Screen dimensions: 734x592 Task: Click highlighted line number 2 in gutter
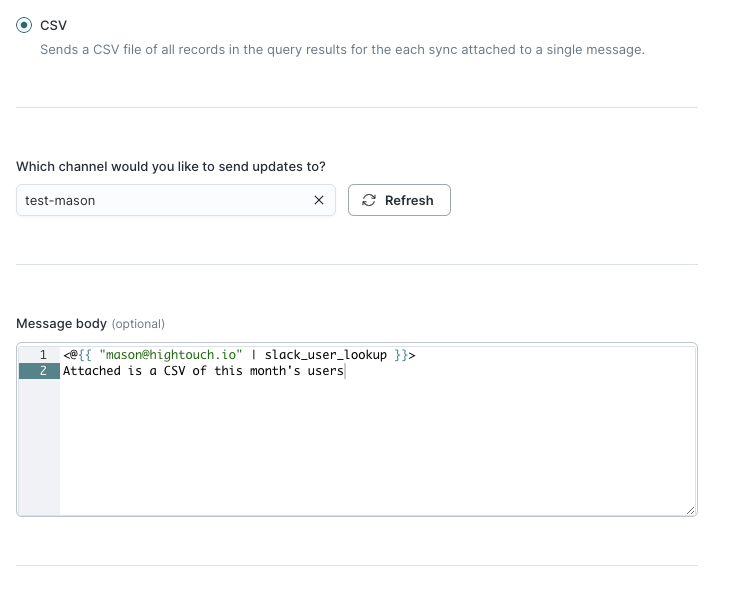[x=43, y=371]
